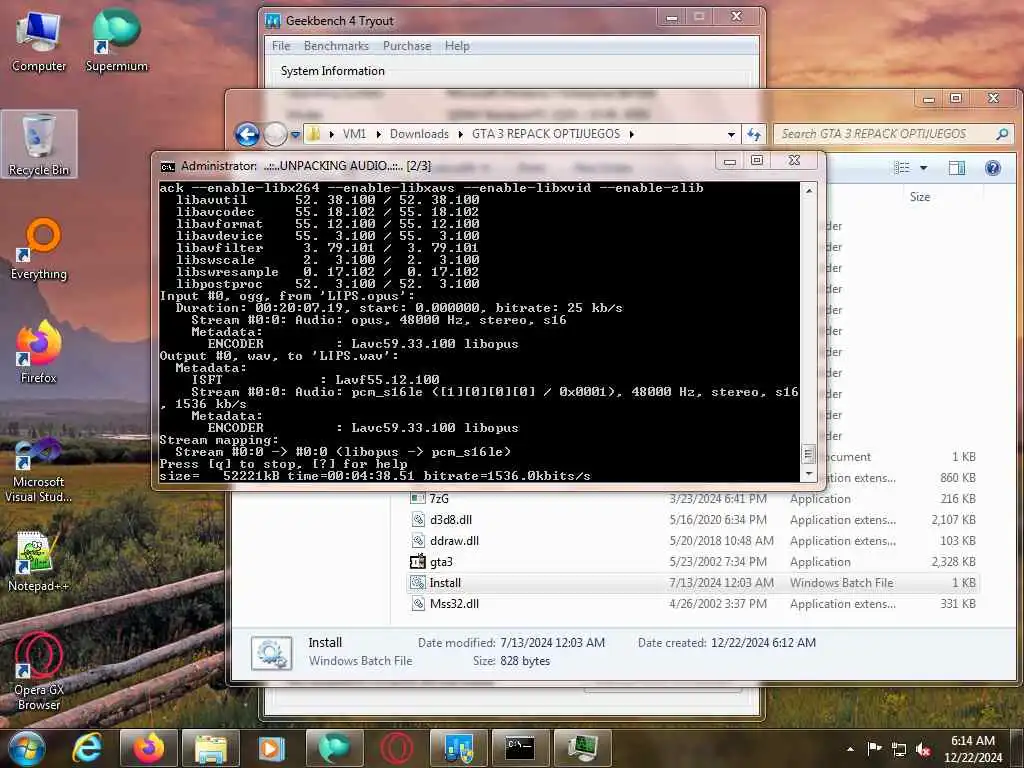Image resolution: width=1024 pixels, height=768 pixels.
Task: Open the Opera GX Browser desktop shortcut
Action: [39, 671]
